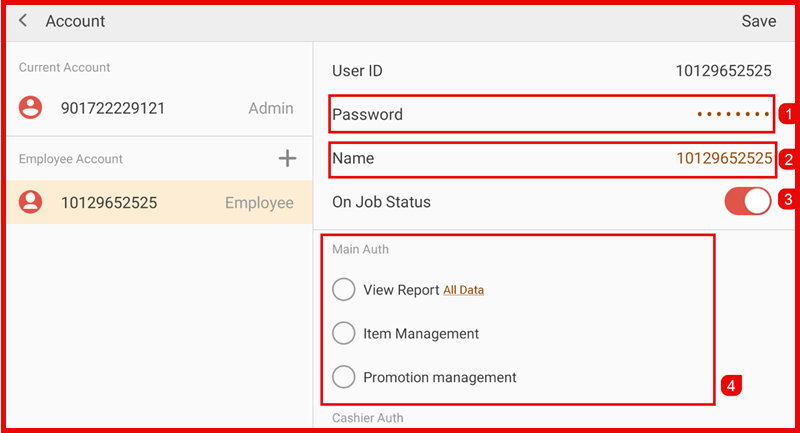This screenshot has width=800, height=433.
Task: Click the admin account avatar icon
Action: click(x=32, y=108)
